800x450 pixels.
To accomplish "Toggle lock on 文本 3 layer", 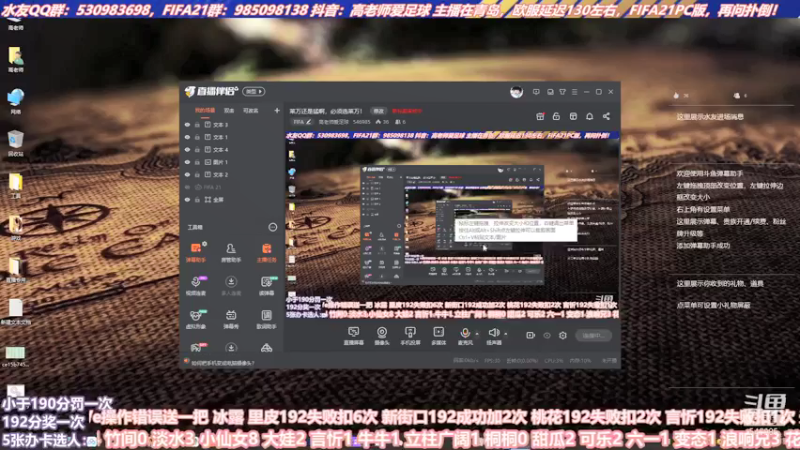I will pyautogui.click(x=197, y=124).
